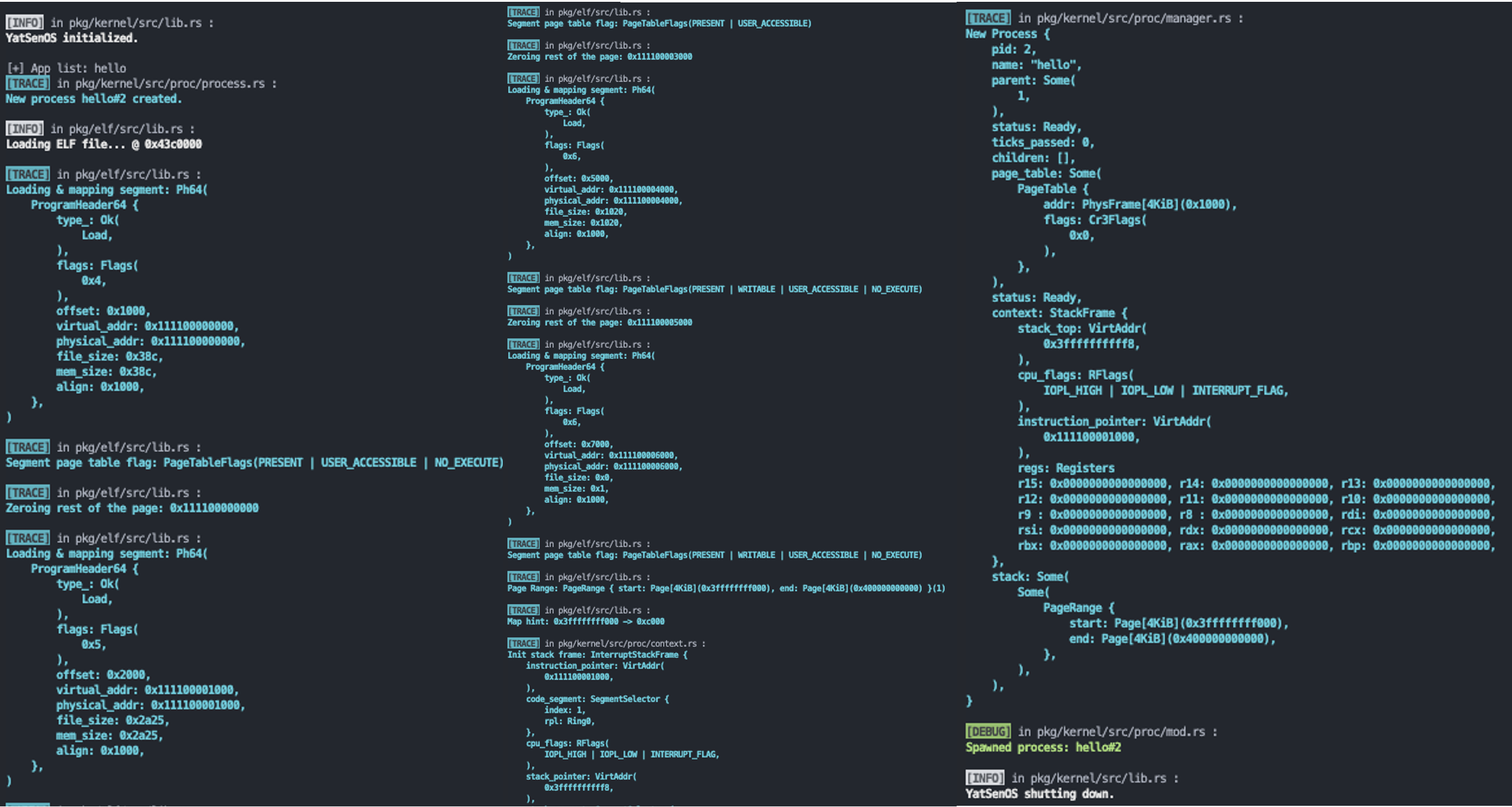Click the flags value '0x4,'
Viewport: 1512px width, 807px height.
94,281
